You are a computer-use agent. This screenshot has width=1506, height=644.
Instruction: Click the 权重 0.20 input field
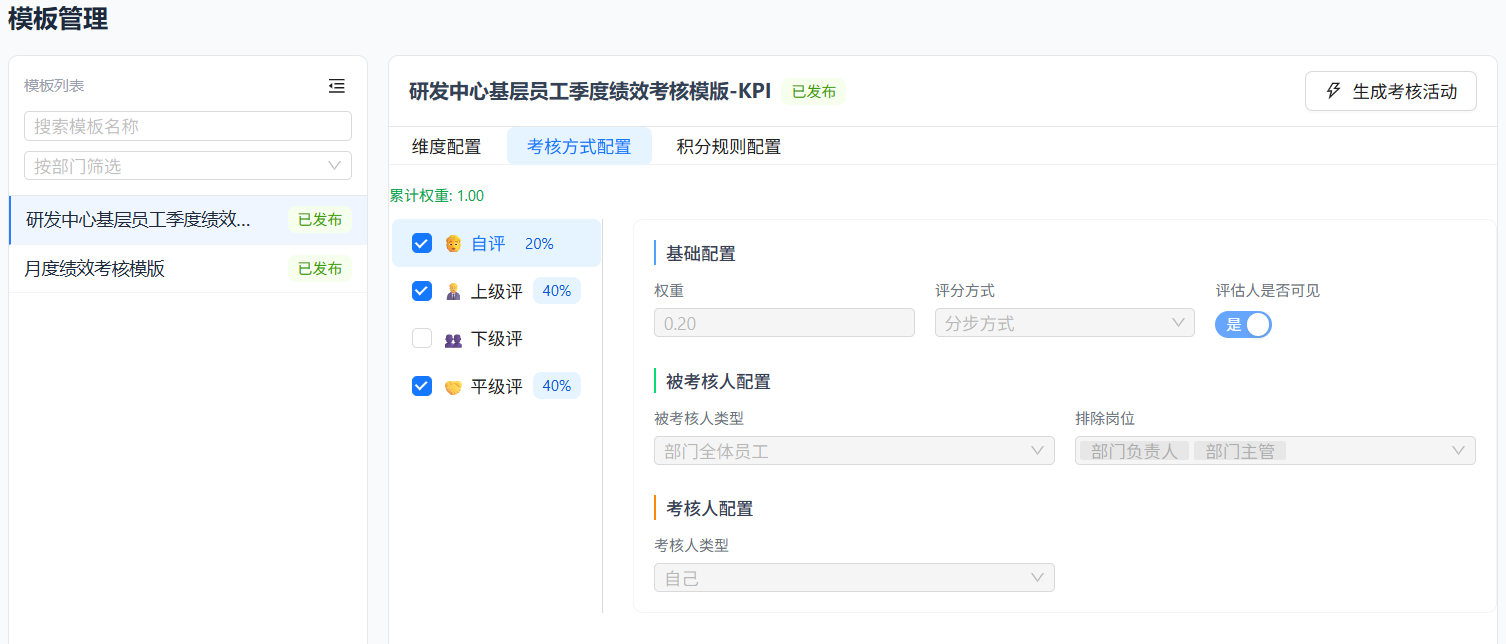click(784, 323)
